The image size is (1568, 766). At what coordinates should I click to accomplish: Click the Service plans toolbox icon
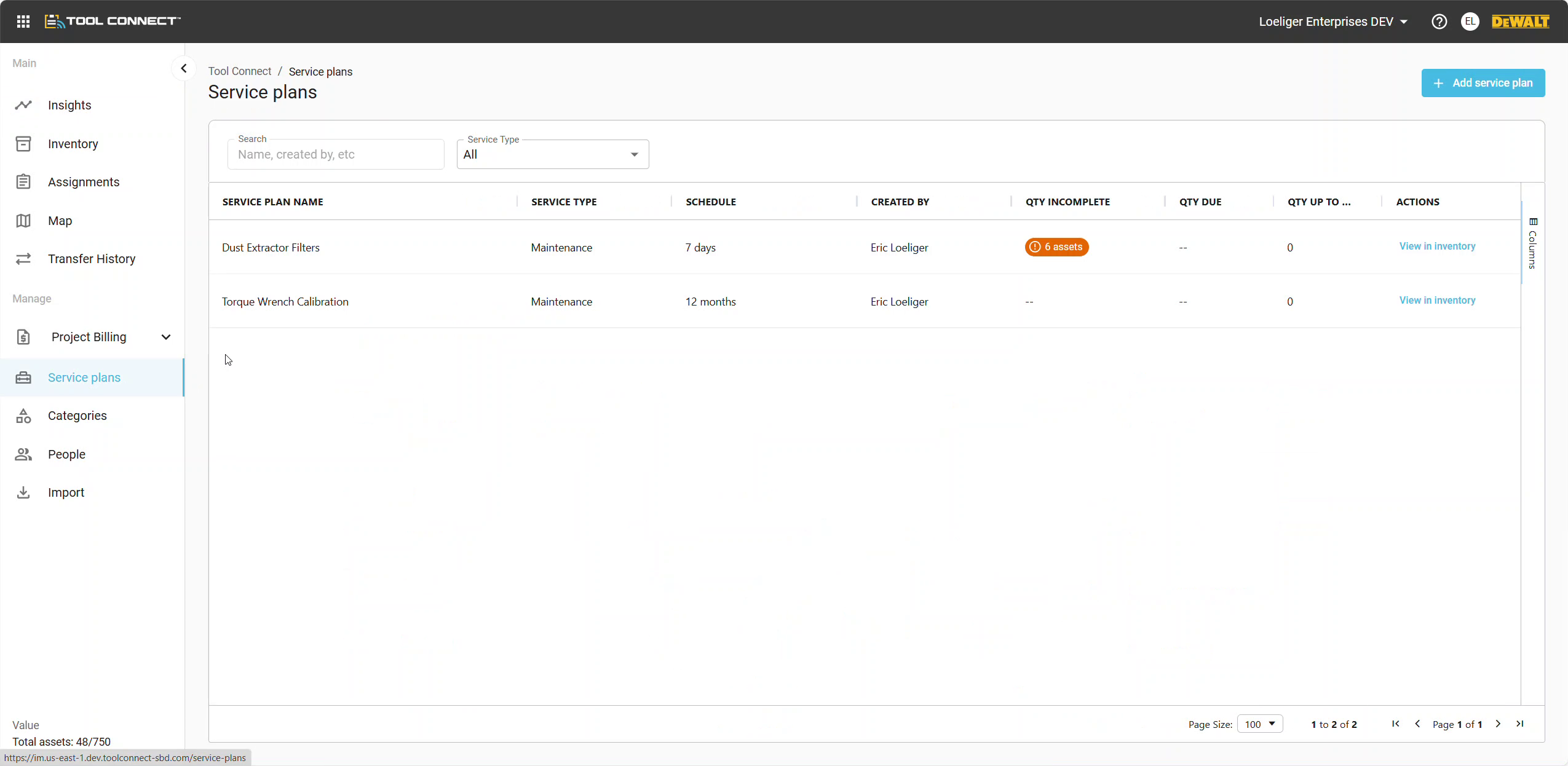point(23,377)
